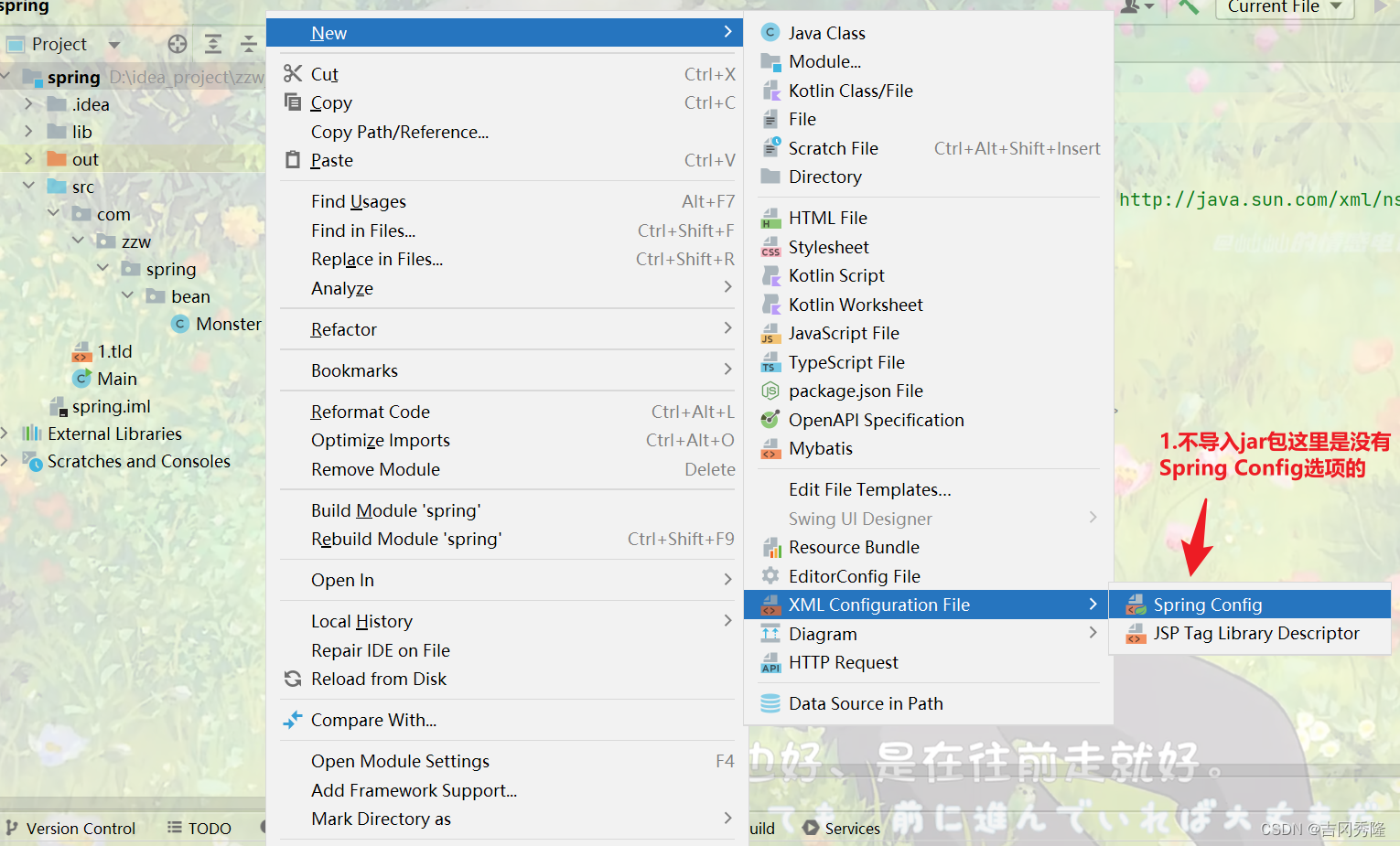Screen dimensions: 1400x846
Task: Click the Collapse All icon in Project panel
Action: point(248,44)
